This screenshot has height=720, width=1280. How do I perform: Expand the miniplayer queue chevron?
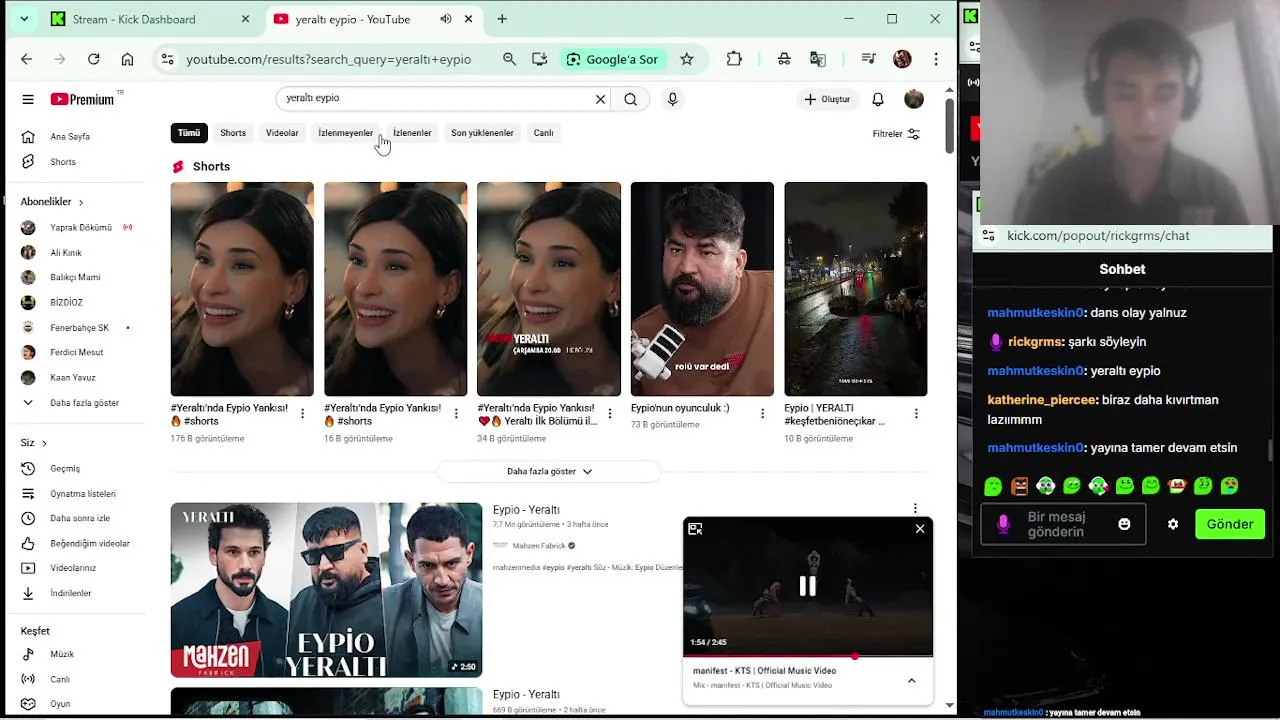tap(911, 681)
